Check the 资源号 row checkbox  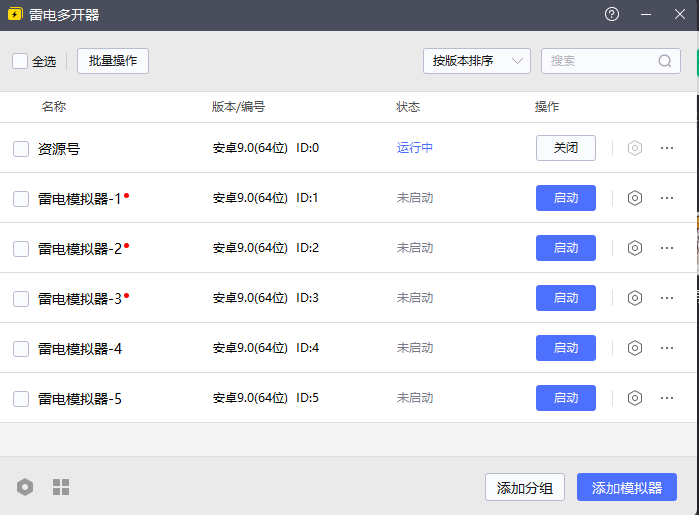21,149
